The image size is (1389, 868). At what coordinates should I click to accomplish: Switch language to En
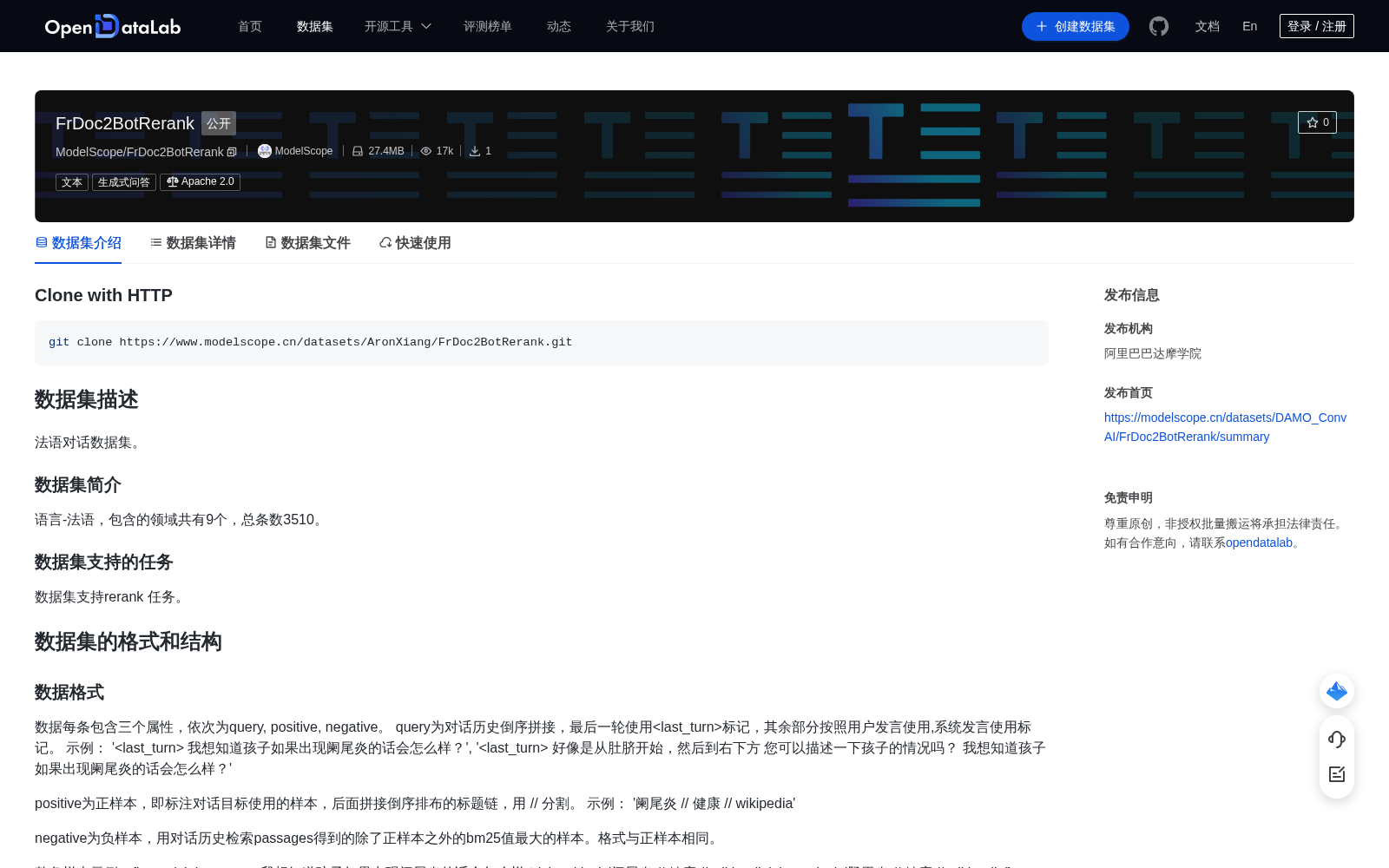[x=1250, y=26]
